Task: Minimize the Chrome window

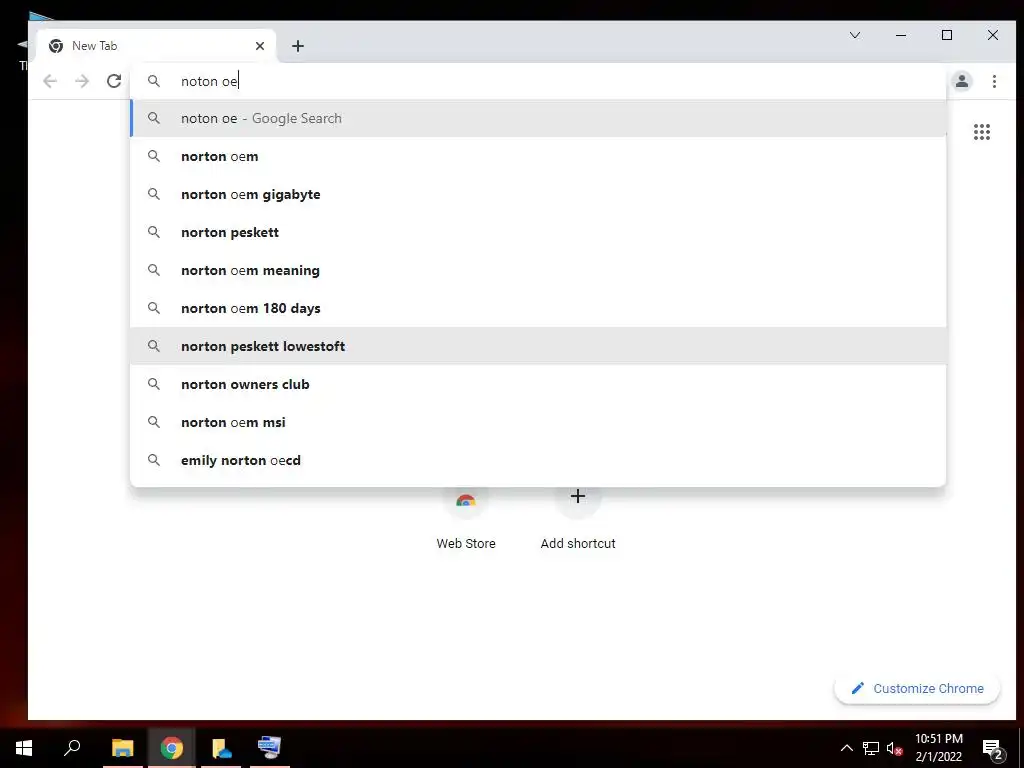Action: click(x=901, y=35)
